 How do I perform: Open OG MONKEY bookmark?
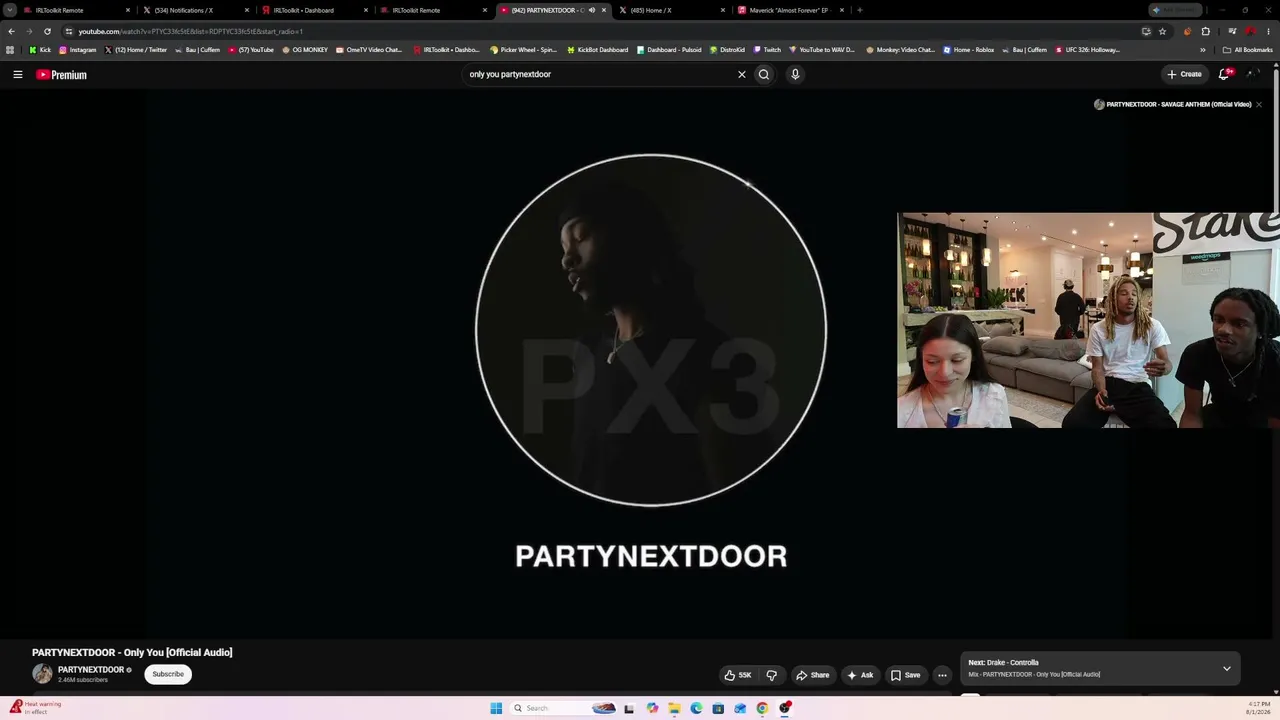pos(304,50)
